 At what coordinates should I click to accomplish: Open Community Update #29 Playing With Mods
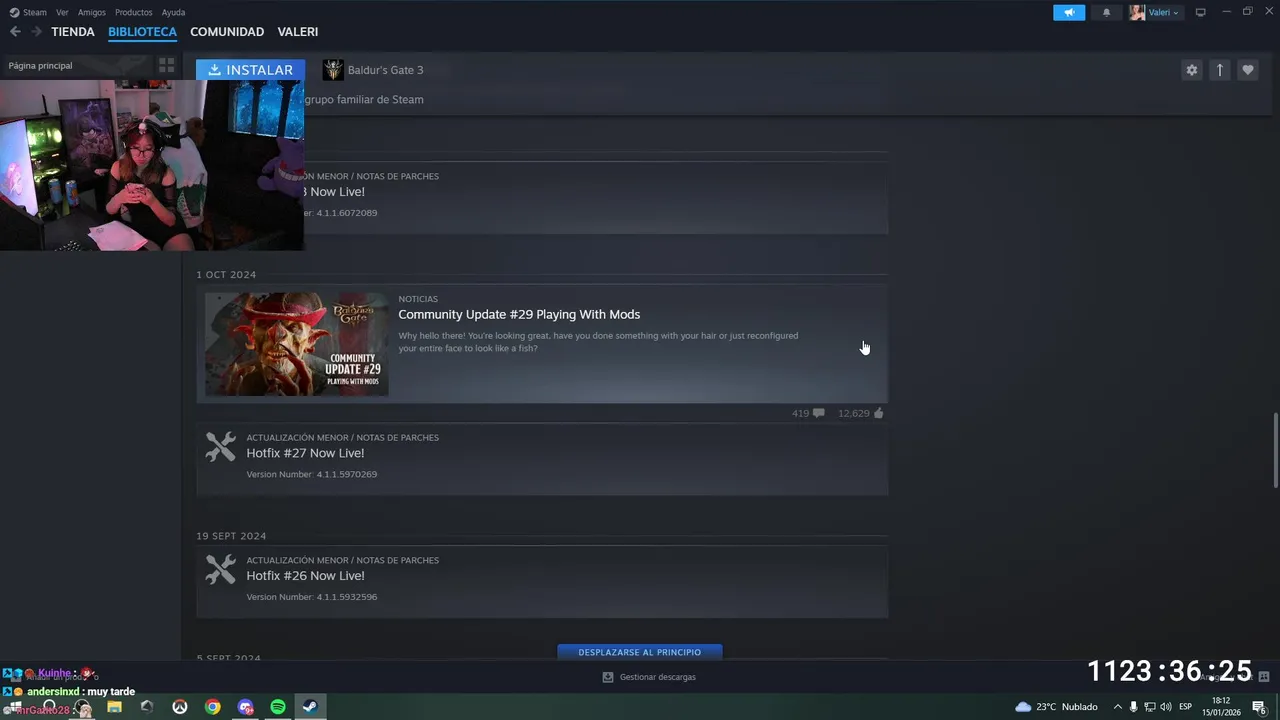point(519,314)
